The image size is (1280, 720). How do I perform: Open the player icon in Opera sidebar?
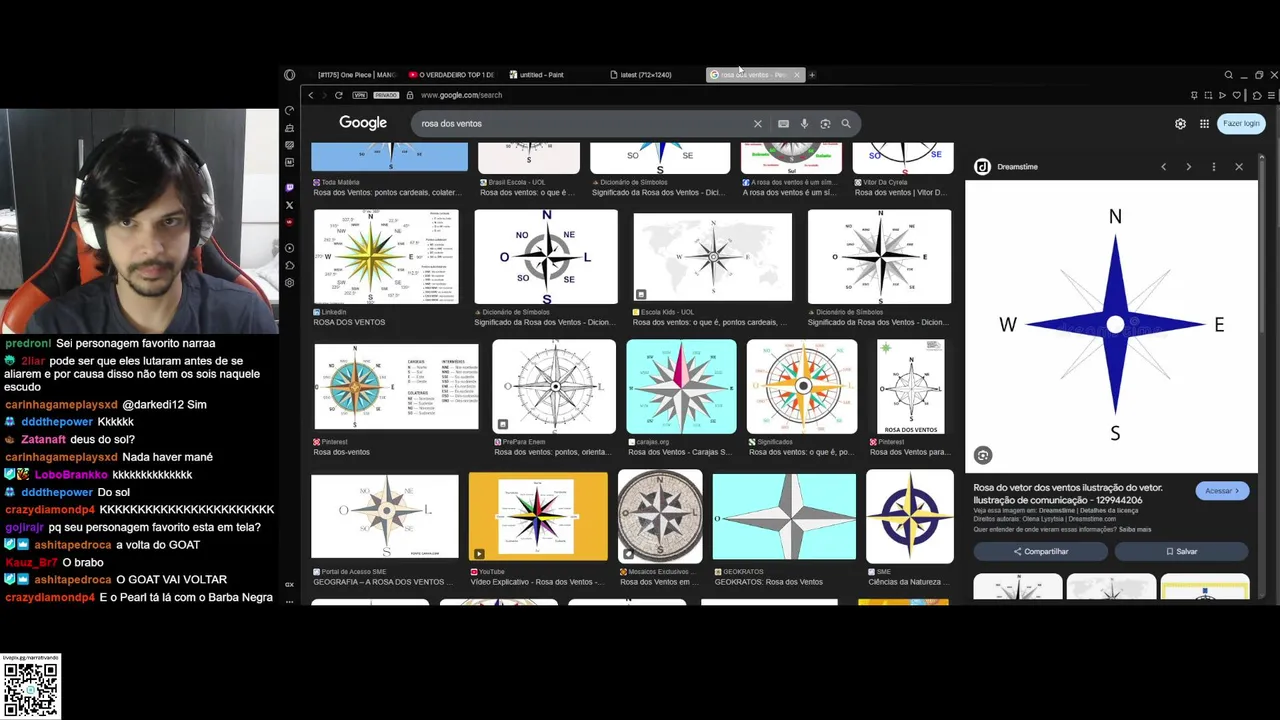click(289, 248)
